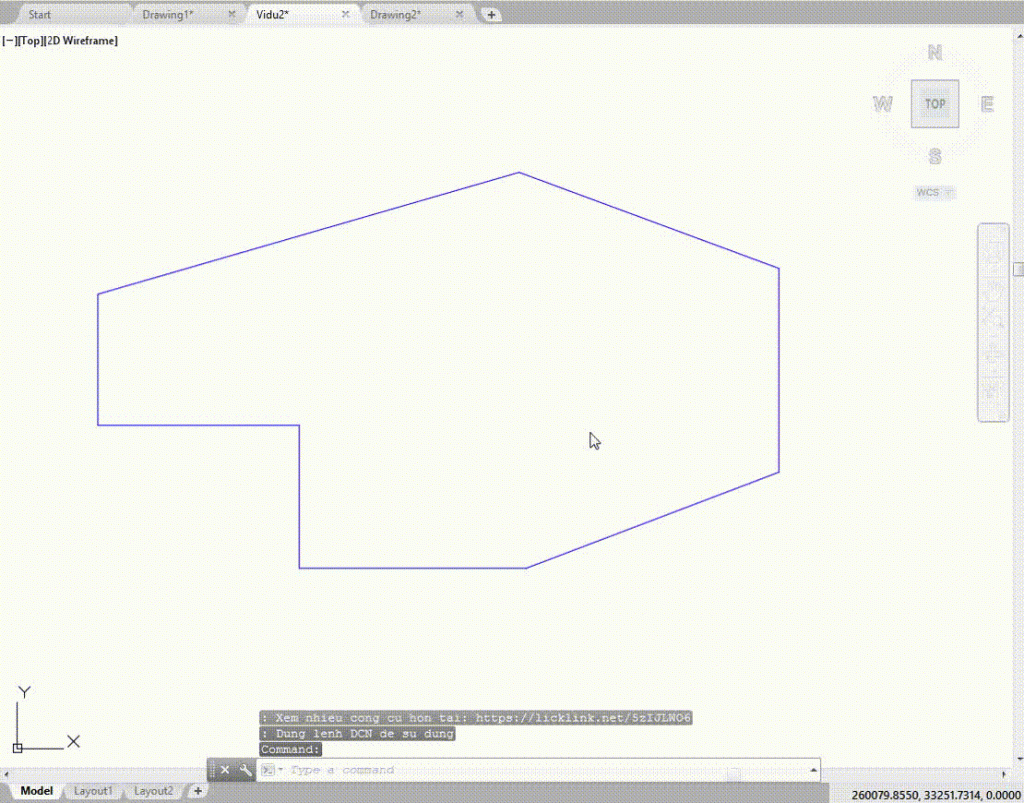Click the TOP face of the ViewCube
The image size is (1024, 803).
(x=934, y=104)
